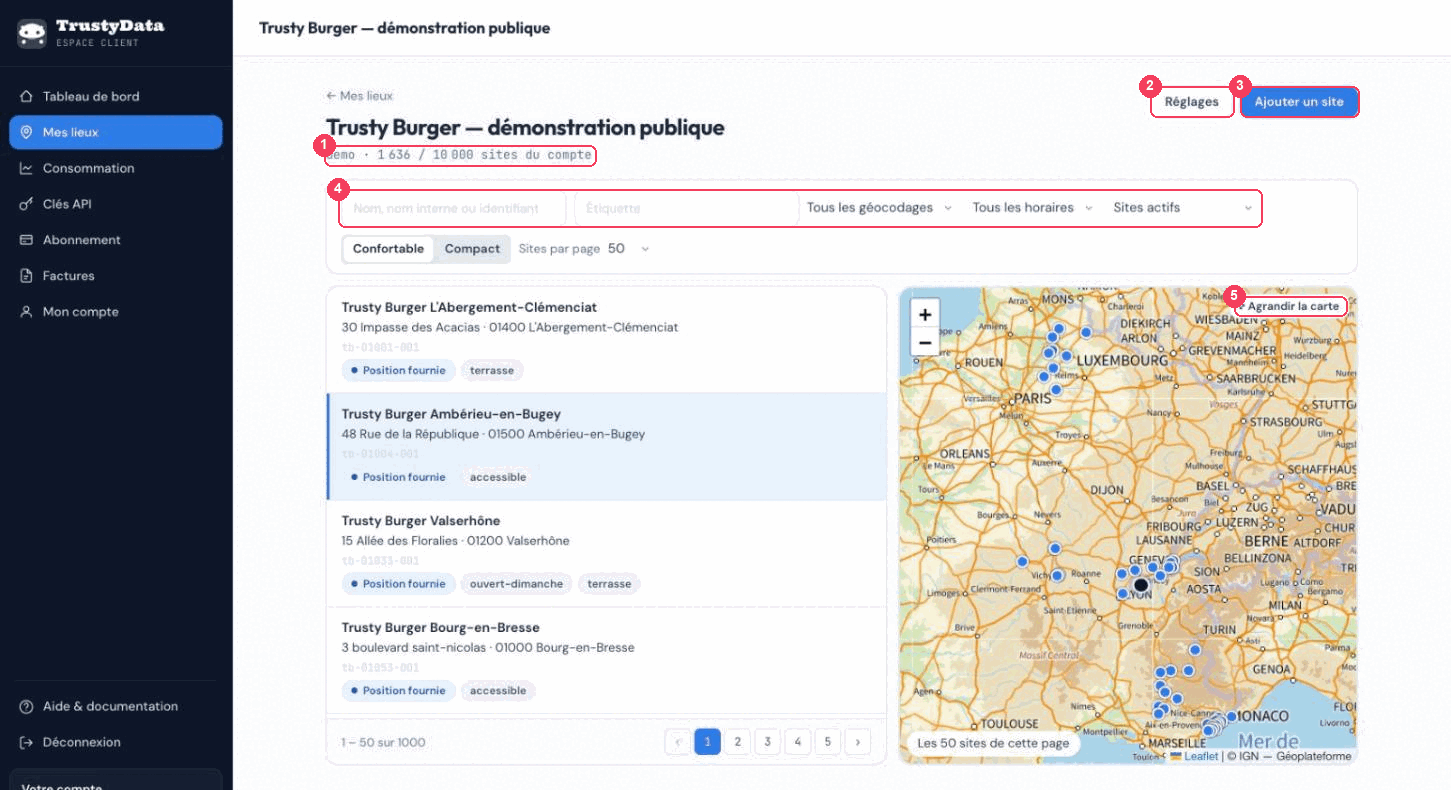This screenshot has height=790, width=1451.
Task: Click the 'Les 50 sites de cette page' label
Action: (993, 743)
